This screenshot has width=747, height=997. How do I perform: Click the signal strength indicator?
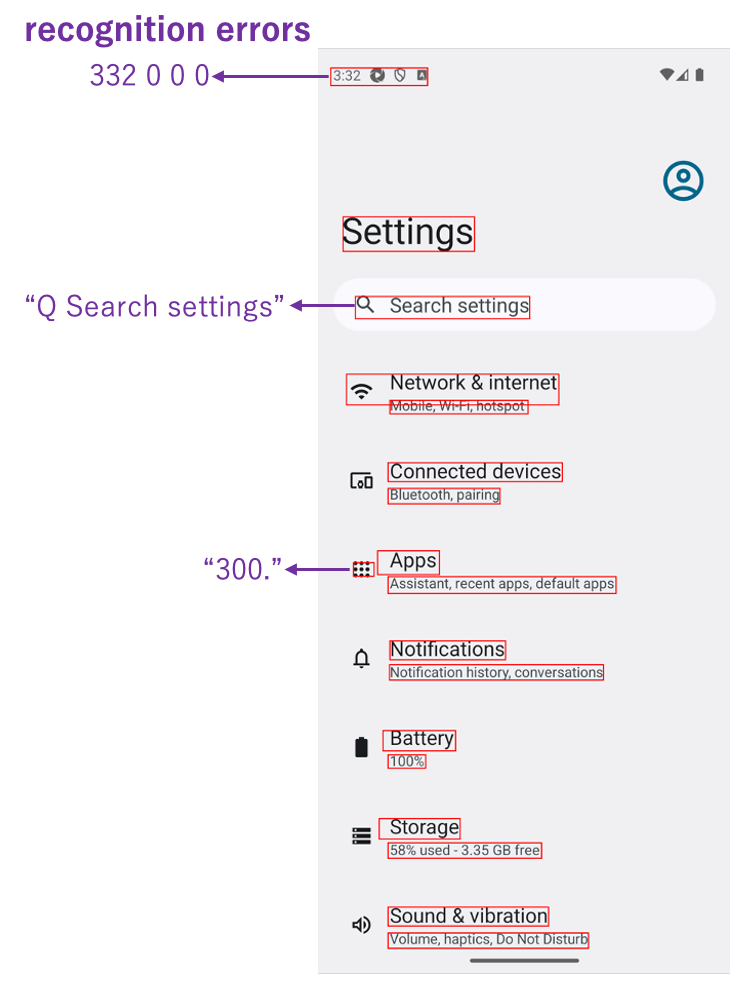coord(682,73)
